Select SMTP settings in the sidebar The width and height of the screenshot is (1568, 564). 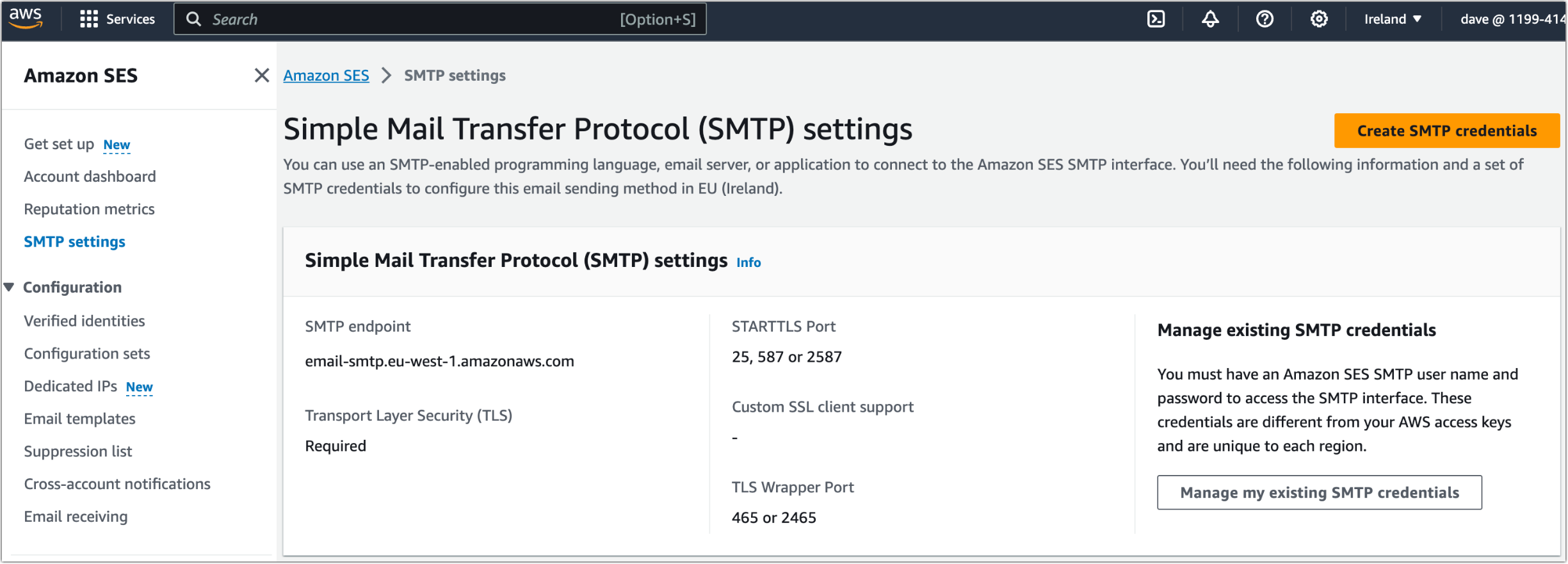(x=74, y=241)
